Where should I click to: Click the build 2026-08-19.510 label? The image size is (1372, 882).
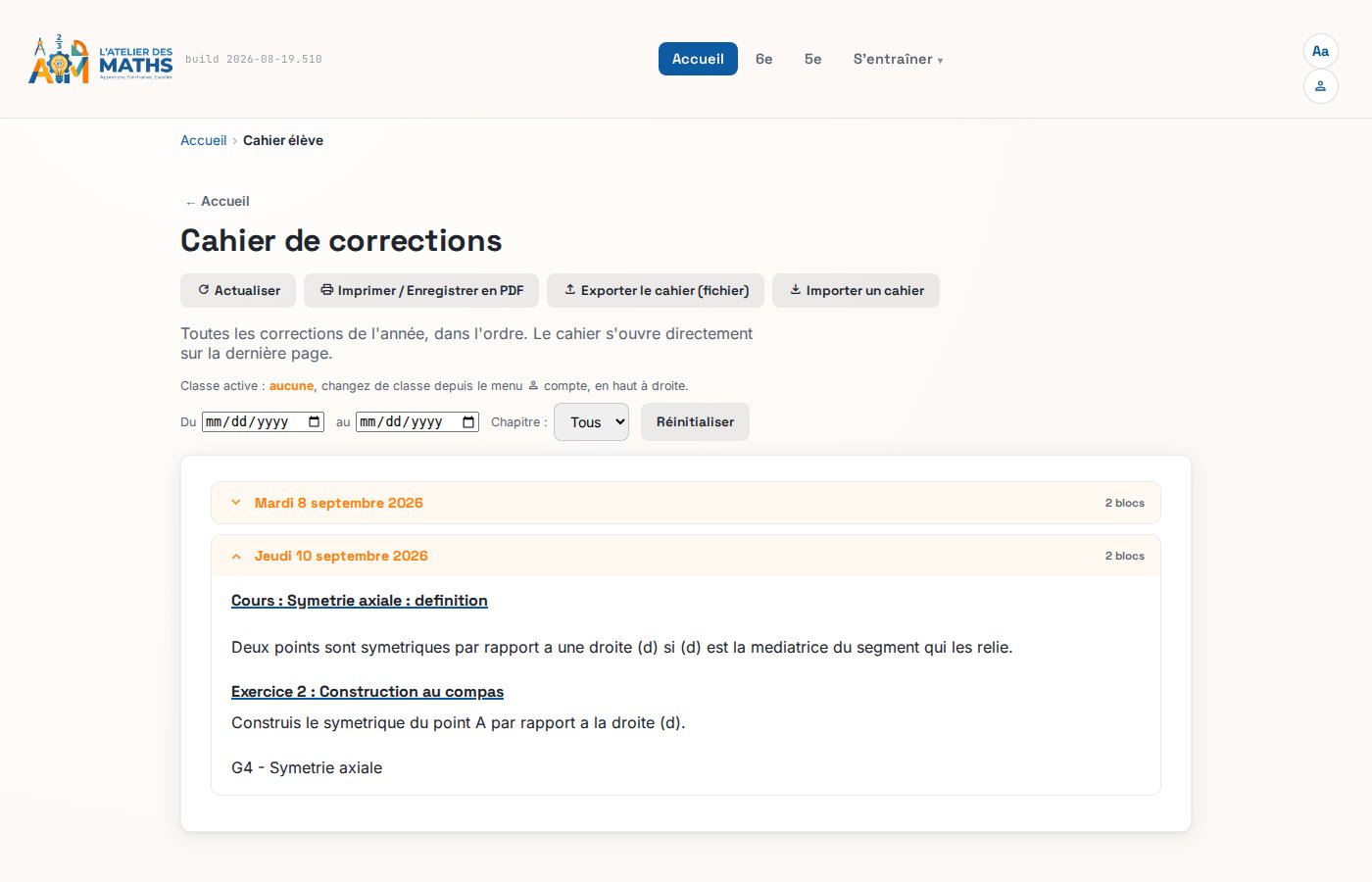click(254, 59)
